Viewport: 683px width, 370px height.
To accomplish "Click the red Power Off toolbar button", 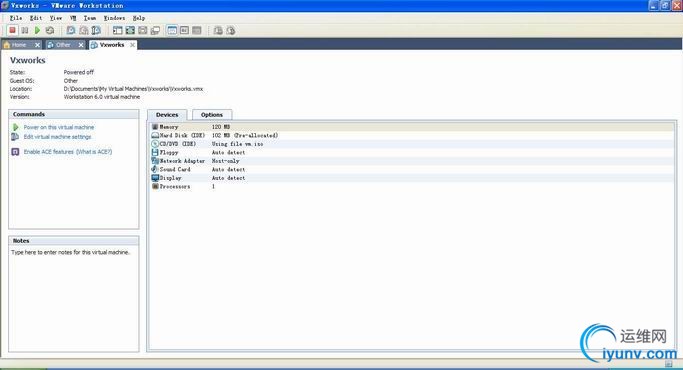I will point(13,30).
